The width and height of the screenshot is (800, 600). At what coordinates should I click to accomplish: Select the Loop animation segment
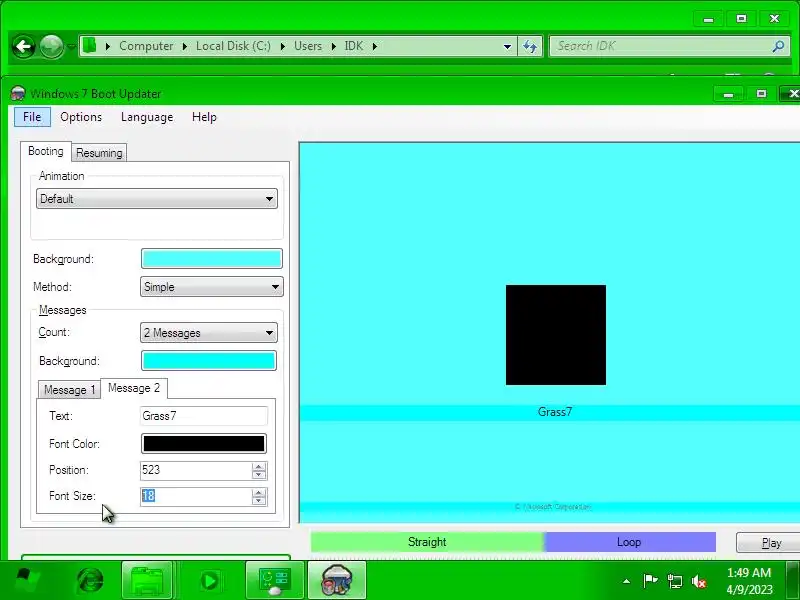(630, 542)
